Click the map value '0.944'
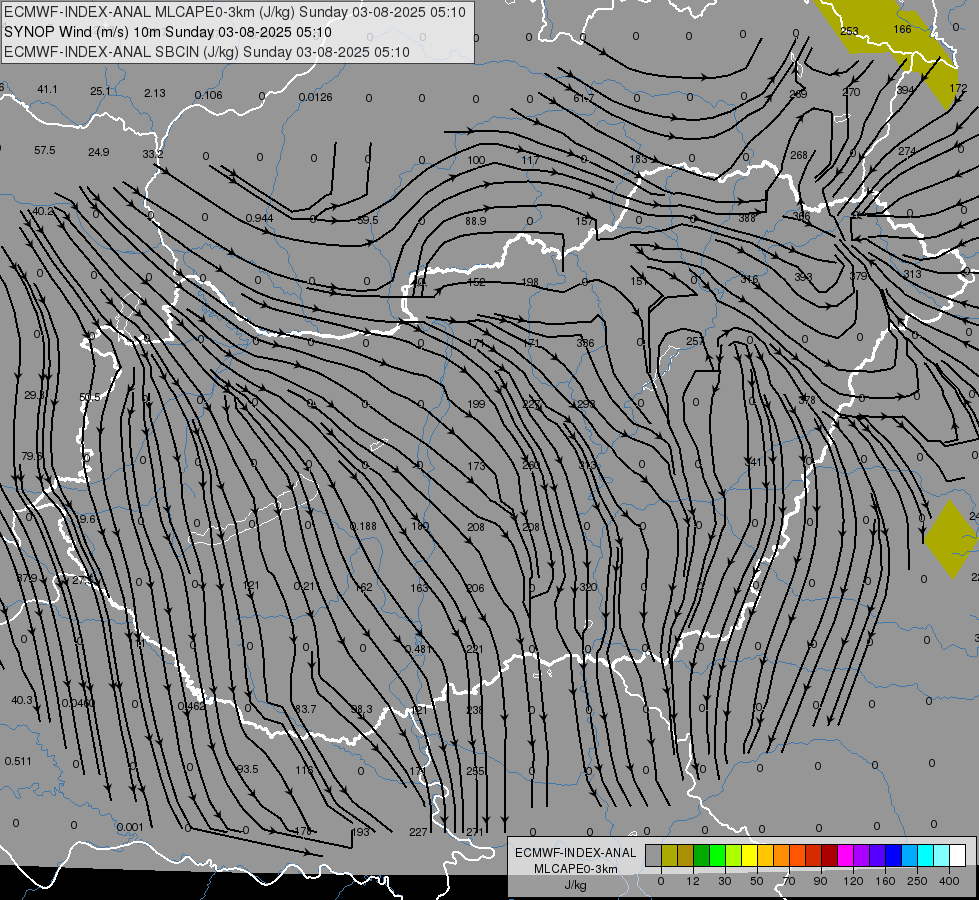Screen dimensions: 979x900 click(x=260, y=218)
